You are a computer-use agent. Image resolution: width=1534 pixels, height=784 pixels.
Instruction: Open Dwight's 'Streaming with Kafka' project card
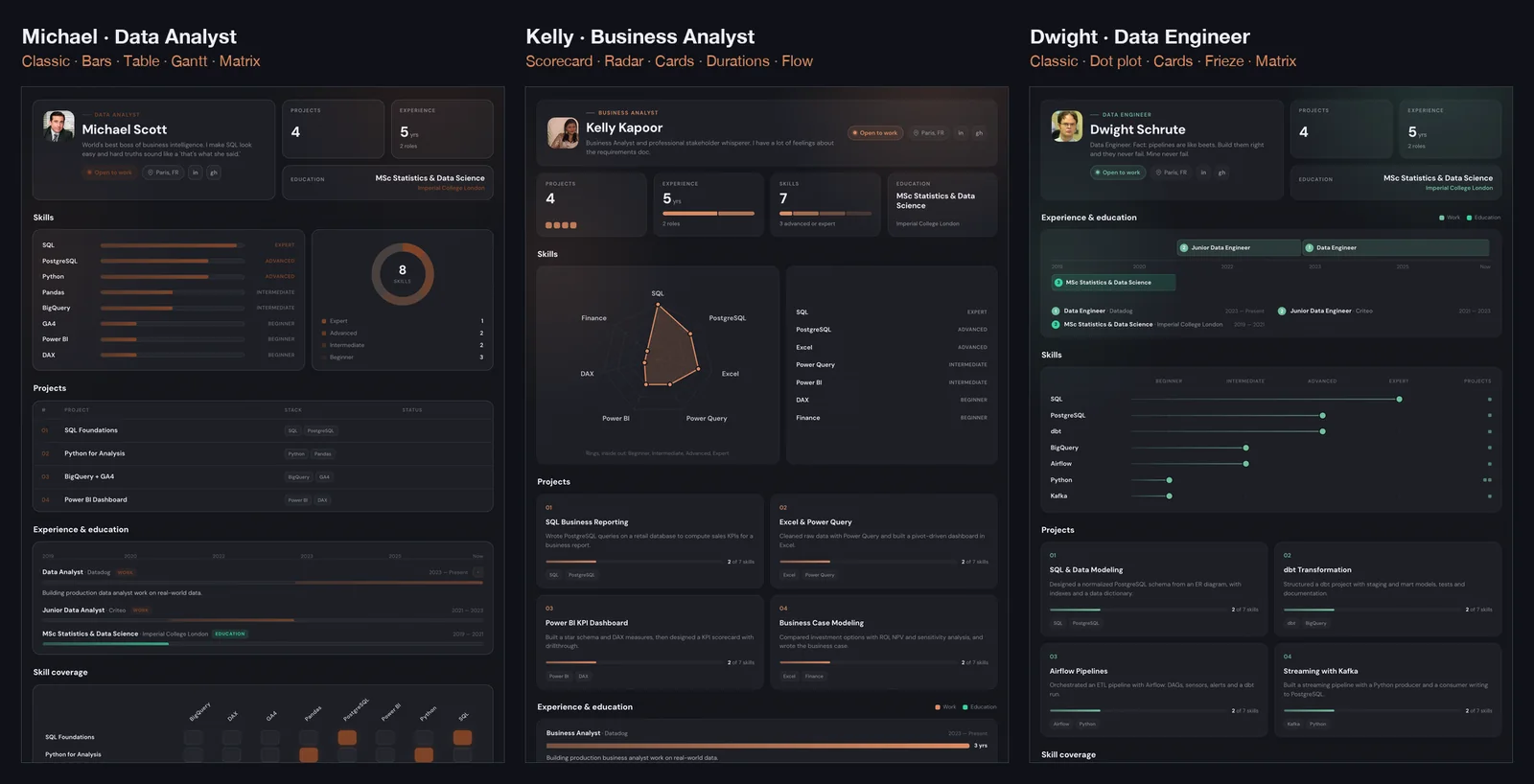(1388, 690)
